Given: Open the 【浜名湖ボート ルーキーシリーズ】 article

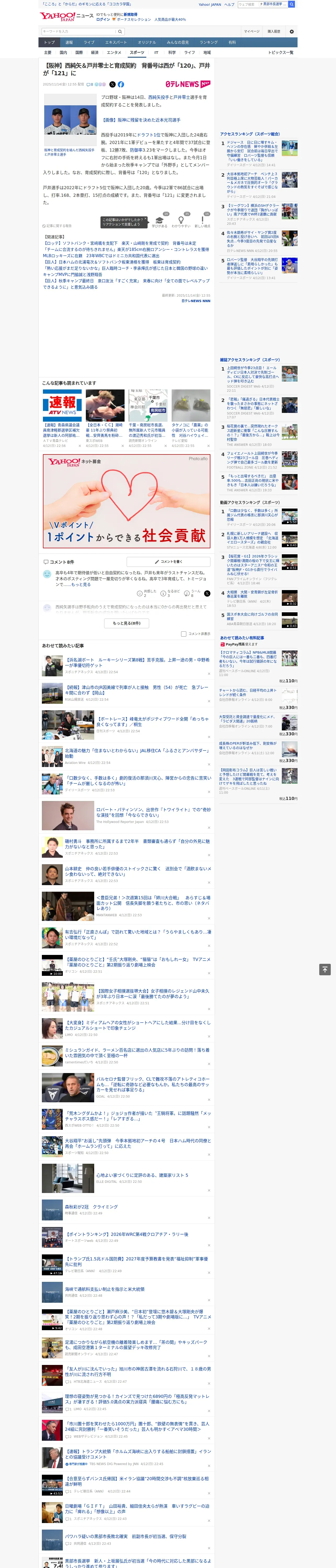Looking at the screenshot, I should pos(137,662).
